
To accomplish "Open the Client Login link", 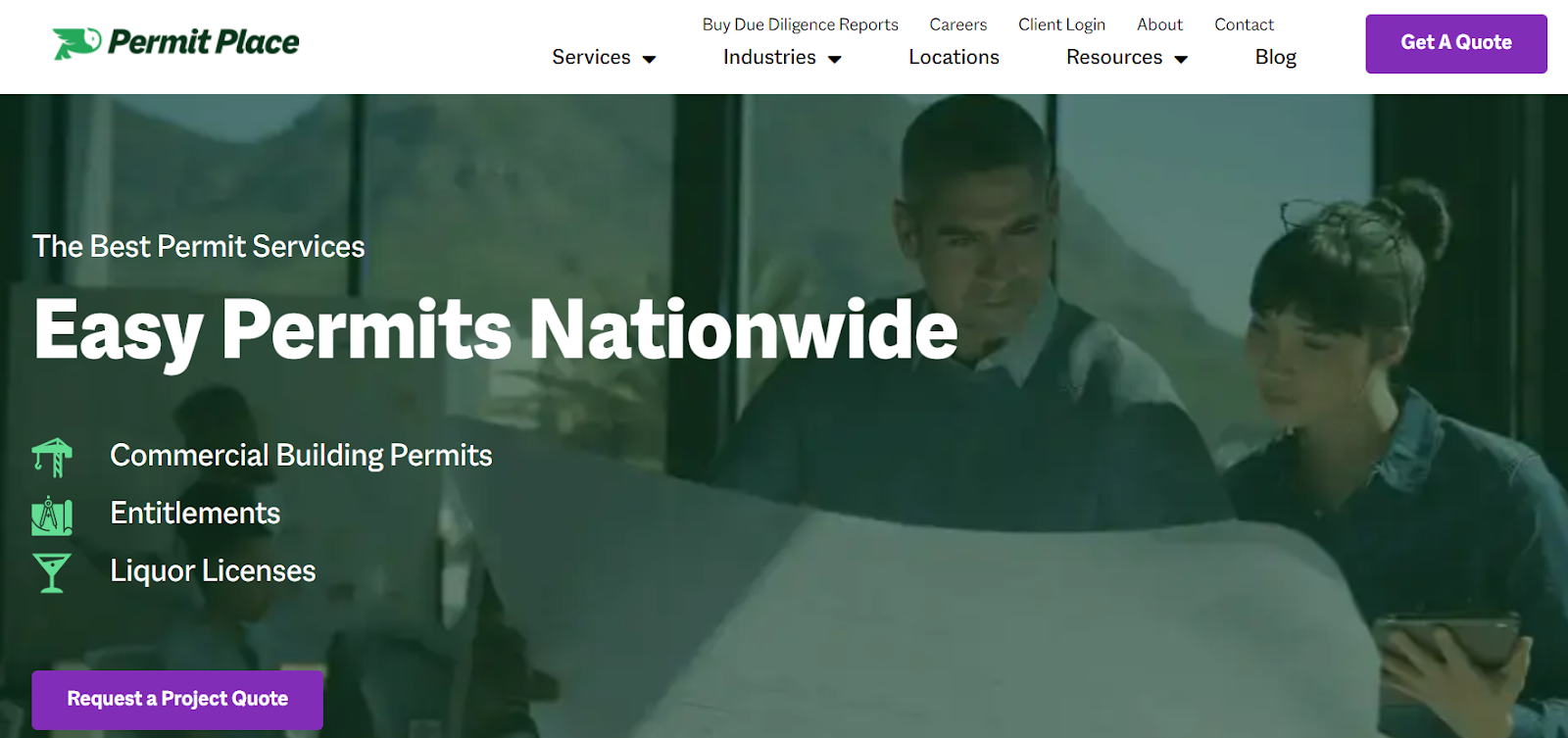I will pos(1061,25).
